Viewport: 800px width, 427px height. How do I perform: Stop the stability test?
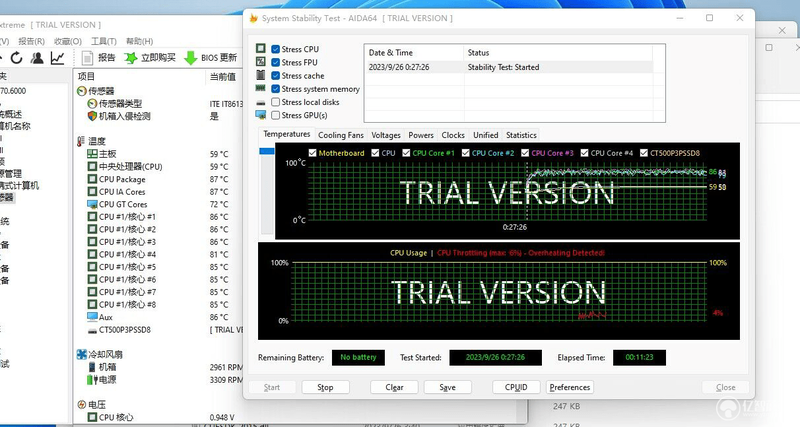[326, 387]
